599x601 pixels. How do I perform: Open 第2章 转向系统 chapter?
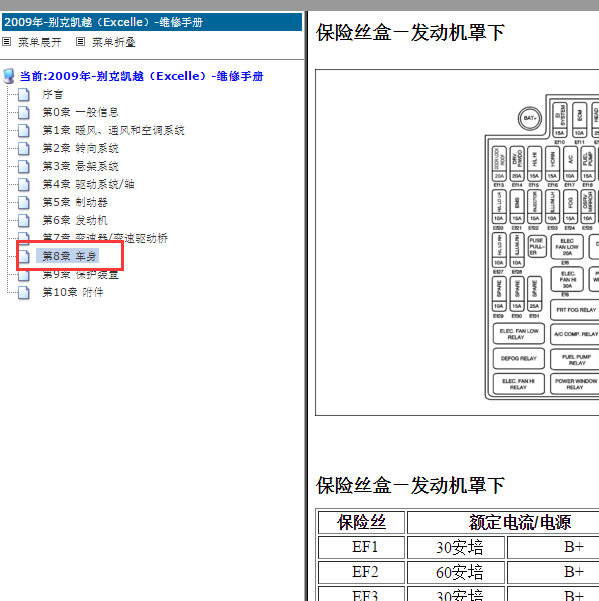80,148
